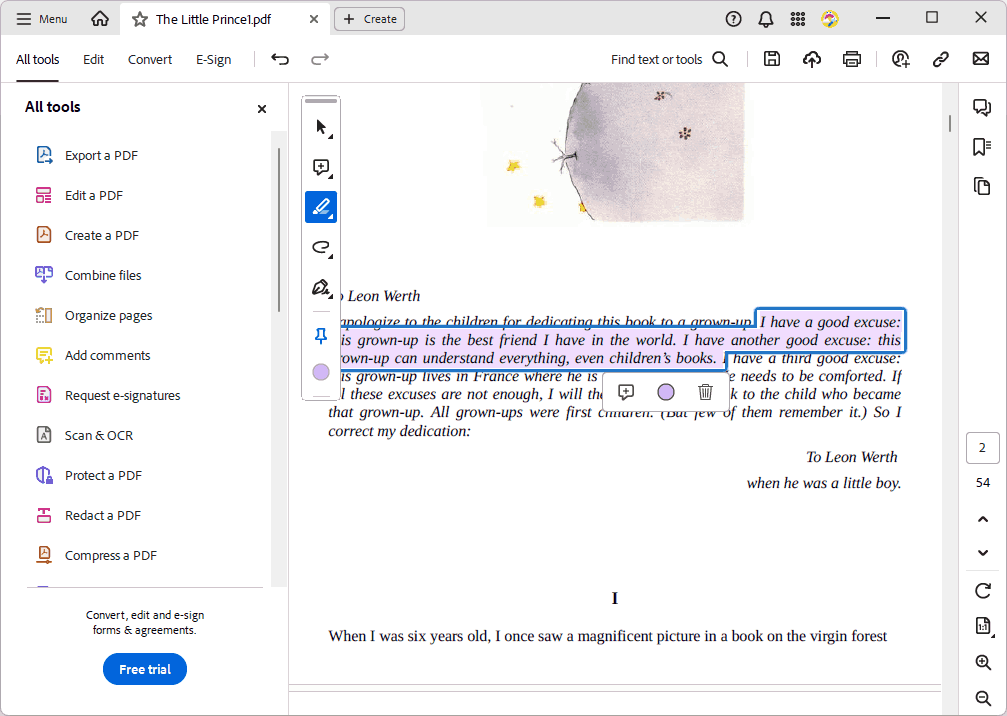The width and height of the screenshot is (1007, 716).
Task: Rotate the page clockwise
Action: click(x=983, y=591)
